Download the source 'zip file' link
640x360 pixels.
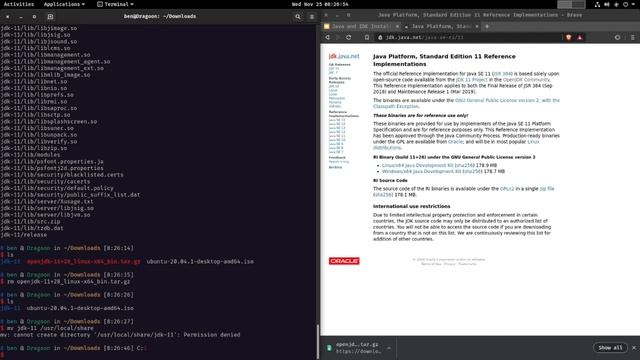(547, 189)
